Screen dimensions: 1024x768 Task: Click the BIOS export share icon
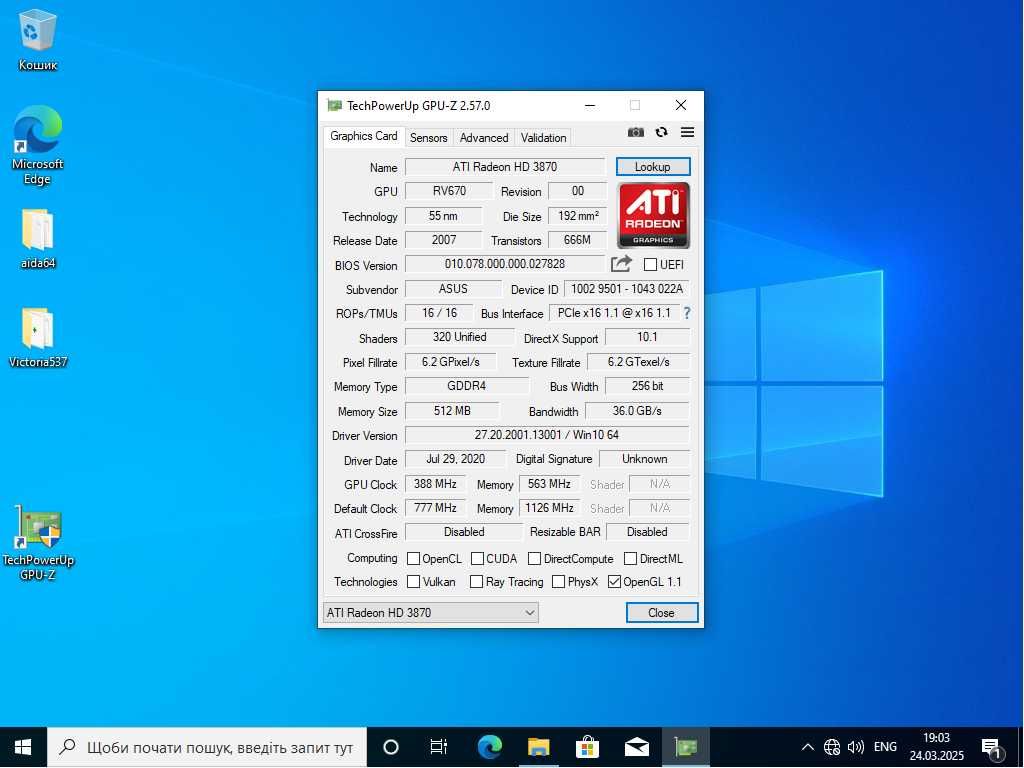pyautogui.click(x=621, y=264)
